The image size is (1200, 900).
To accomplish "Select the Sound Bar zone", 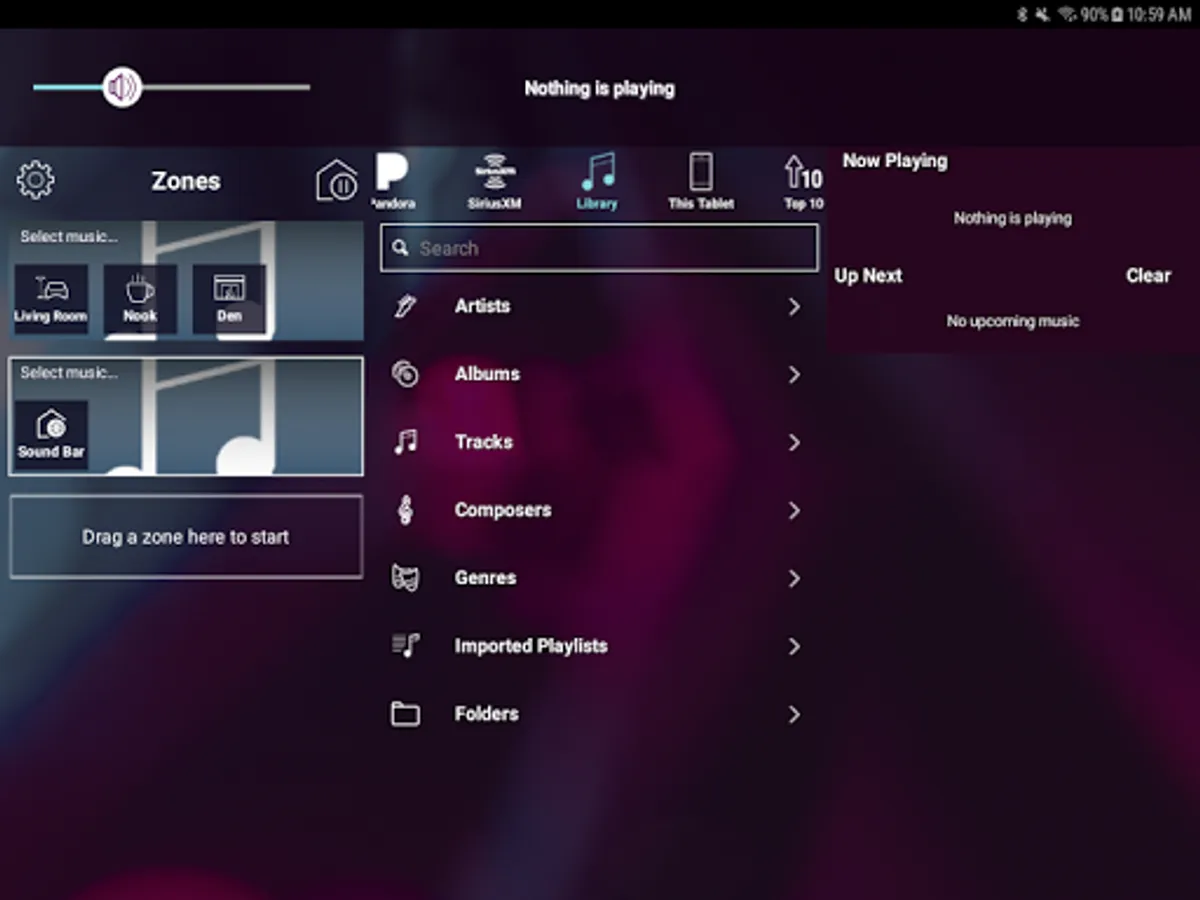I will point(51,435).
